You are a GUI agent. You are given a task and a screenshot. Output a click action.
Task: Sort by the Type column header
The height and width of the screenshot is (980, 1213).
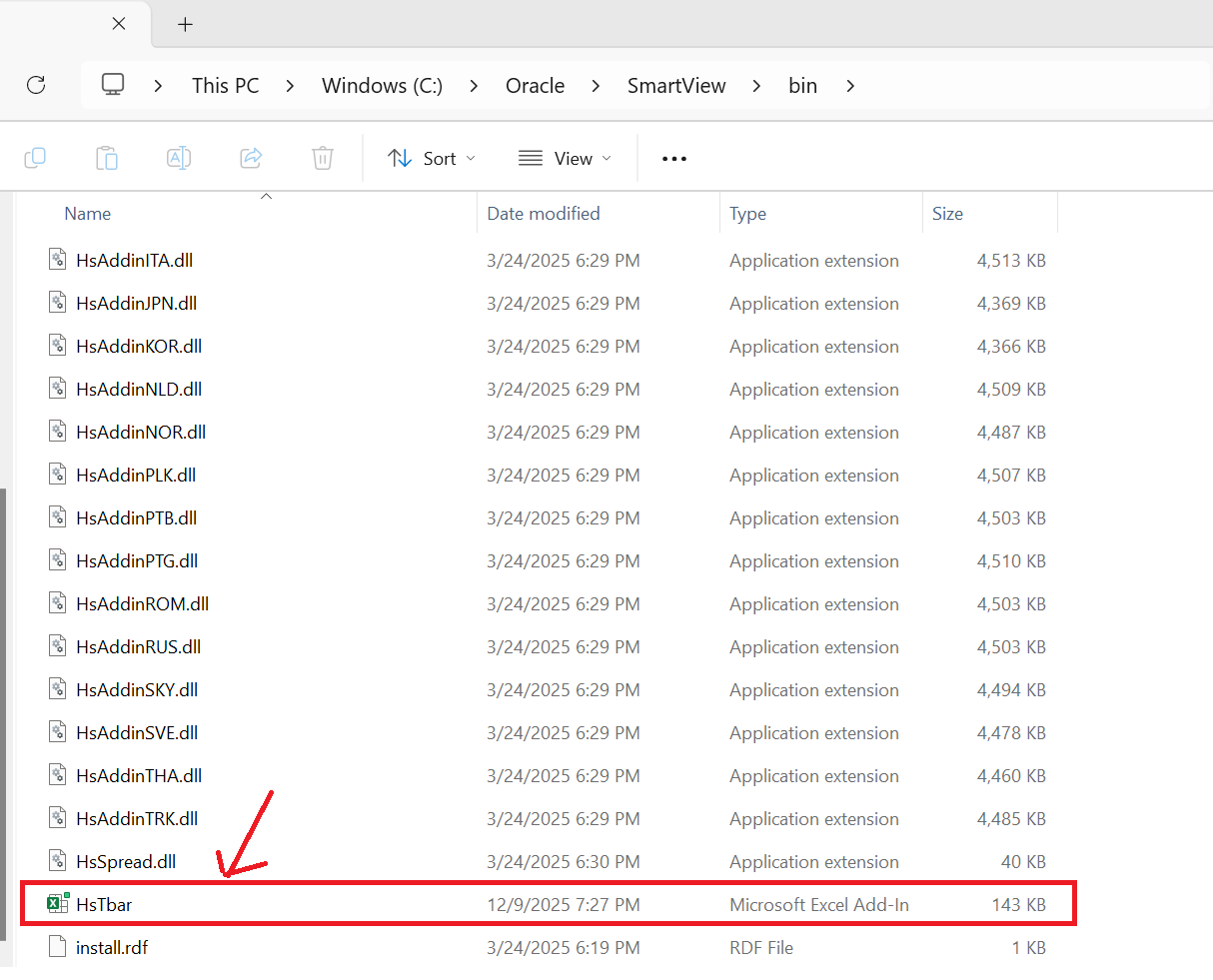[747, 213]
